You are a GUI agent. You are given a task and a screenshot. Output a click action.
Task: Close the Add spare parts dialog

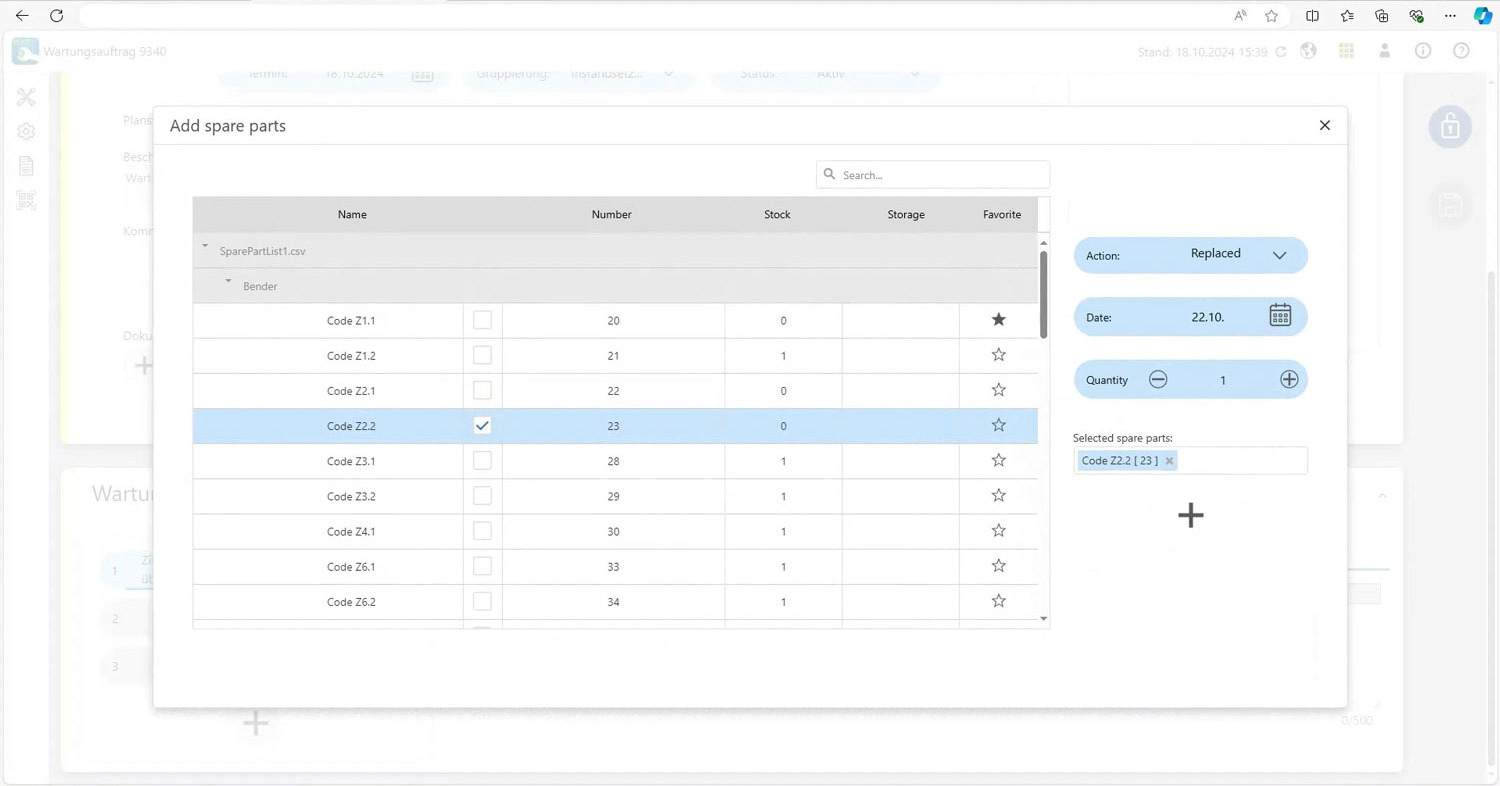click(x=1325, y=126)
